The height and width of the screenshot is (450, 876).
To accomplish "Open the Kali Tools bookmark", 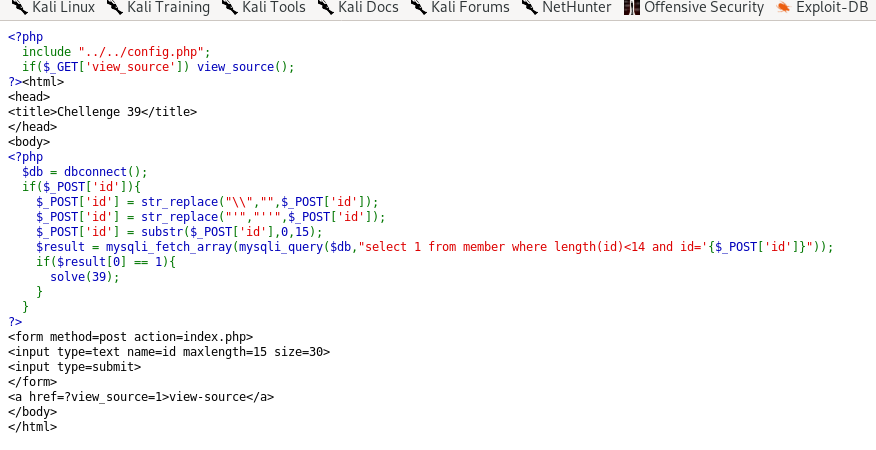I will coord(264,7).
